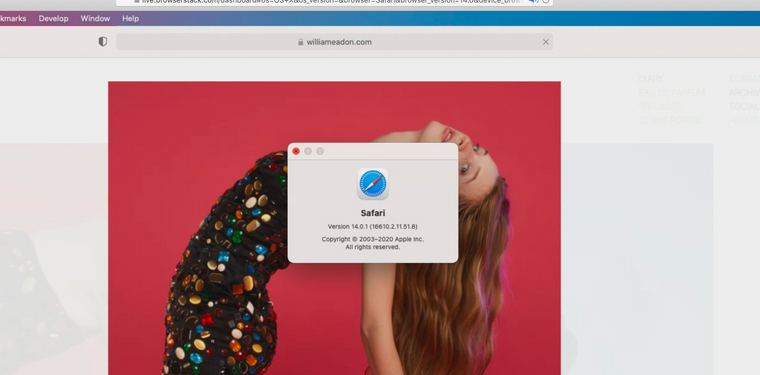Viewport: 760px width, 375px height.
Task: Open the DIARY link on the page
Action: [x=650, y=78]
